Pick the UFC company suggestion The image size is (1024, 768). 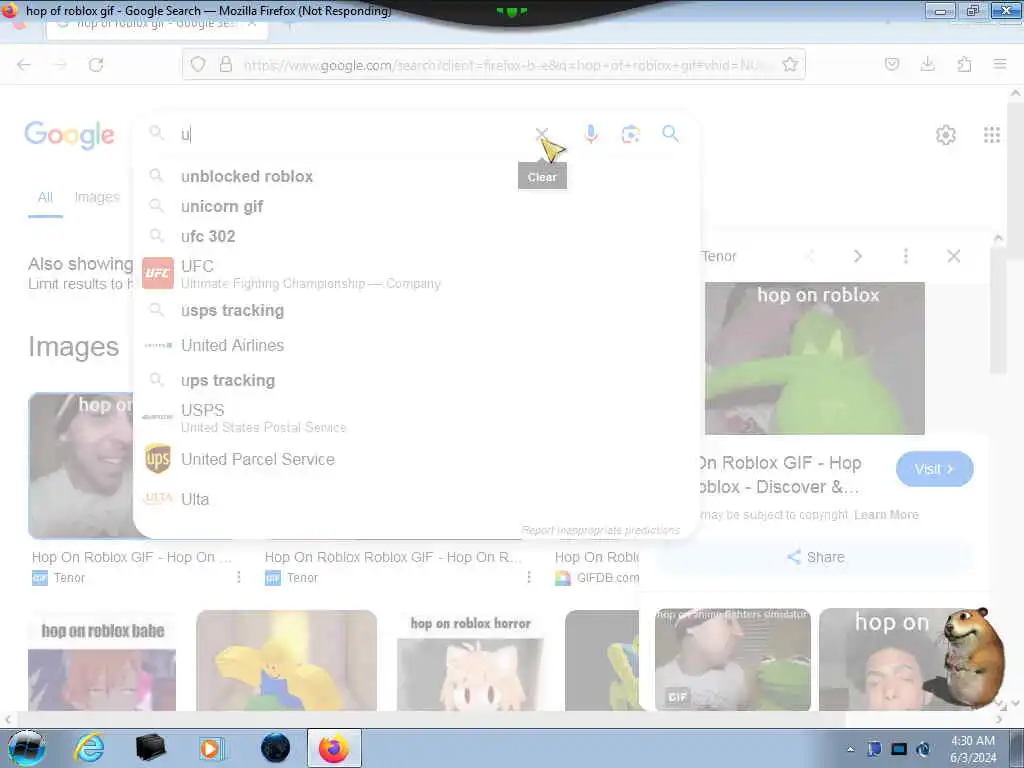415,274
